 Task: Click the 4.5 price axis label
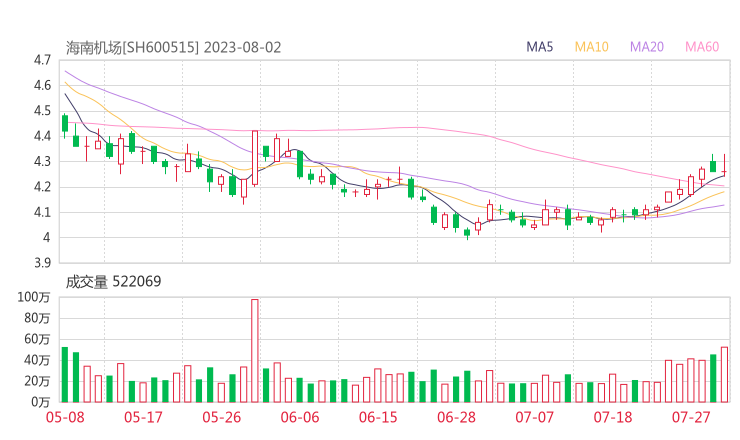(42, 111)
